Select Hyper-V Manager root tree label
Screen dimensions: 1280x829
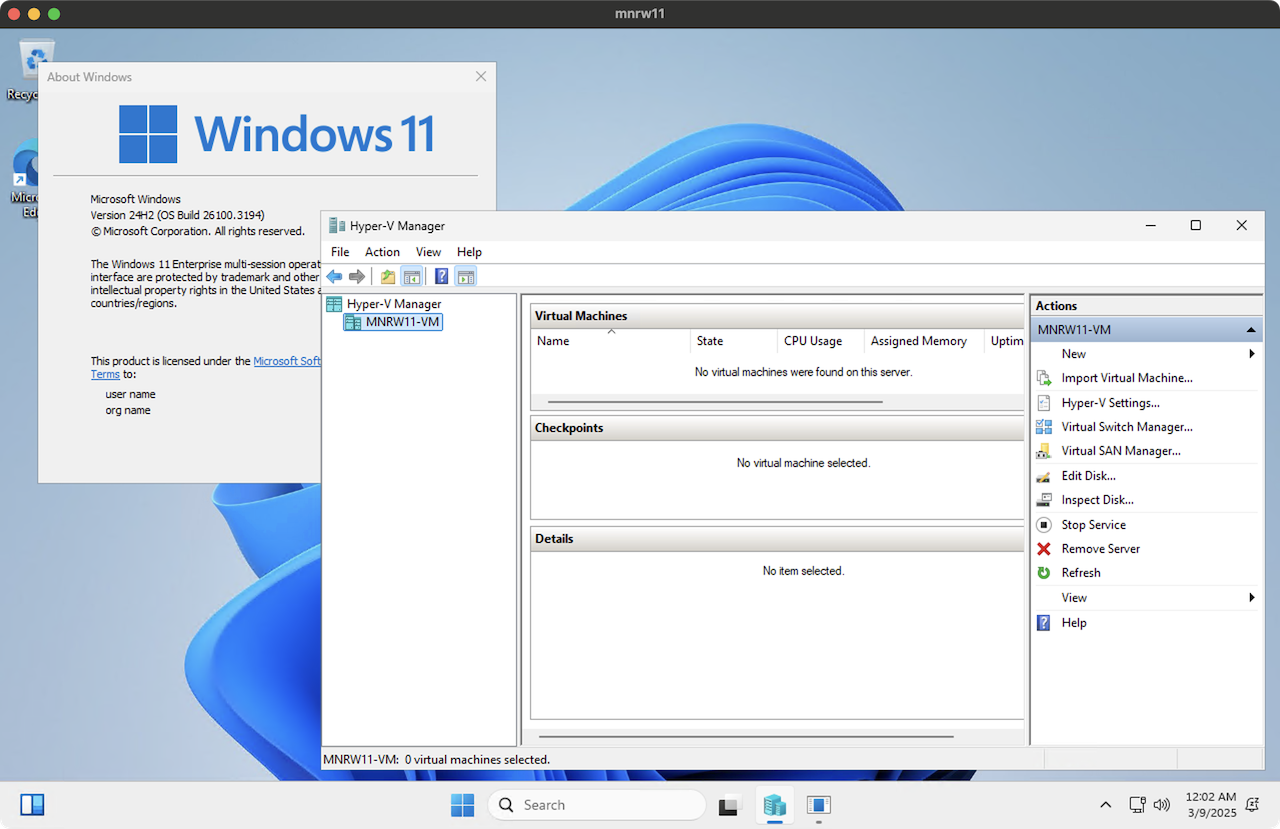[394, 304]
